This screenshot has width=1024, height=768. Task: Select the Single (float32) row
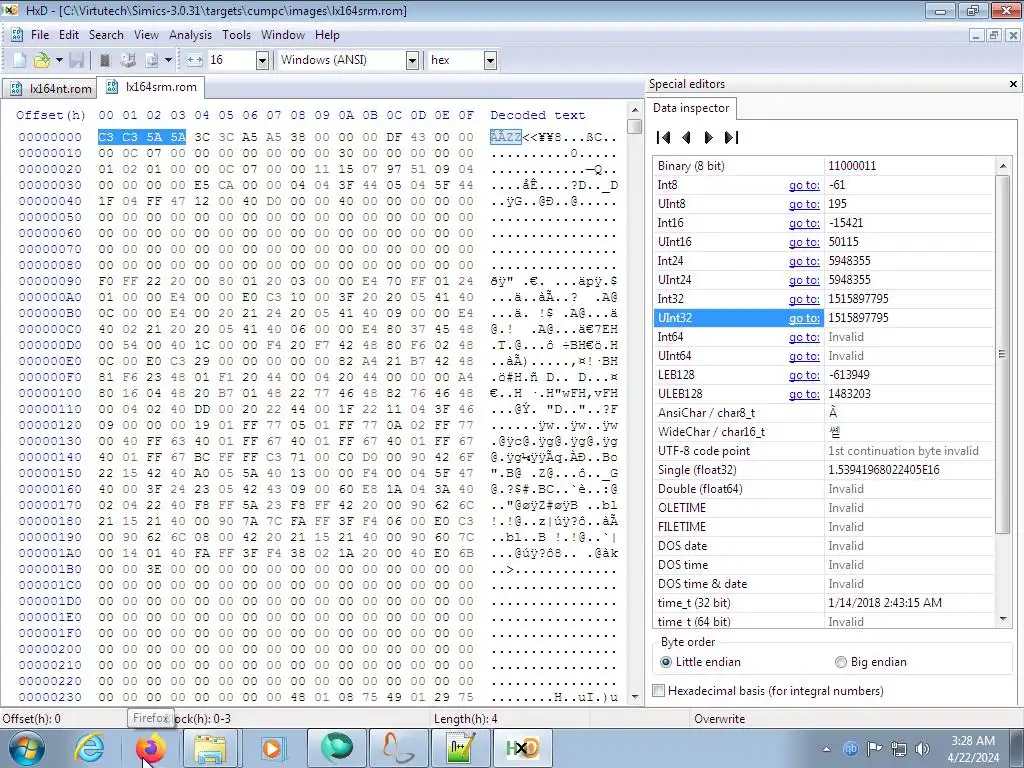click(824, 470)
